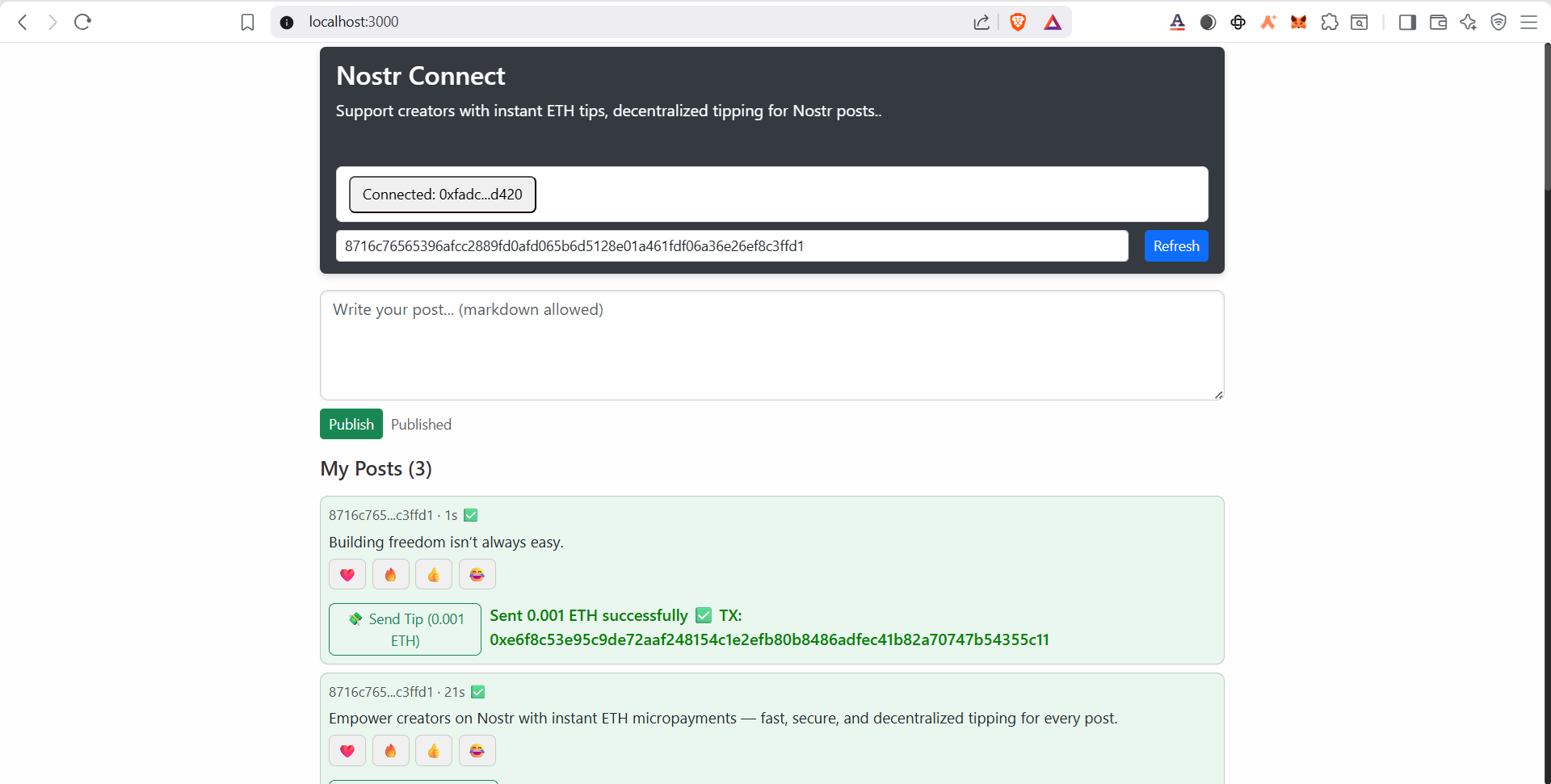Open the dark circle extension icon
The height and width of the screenshot is (784, 1551).
point(1208,22)
